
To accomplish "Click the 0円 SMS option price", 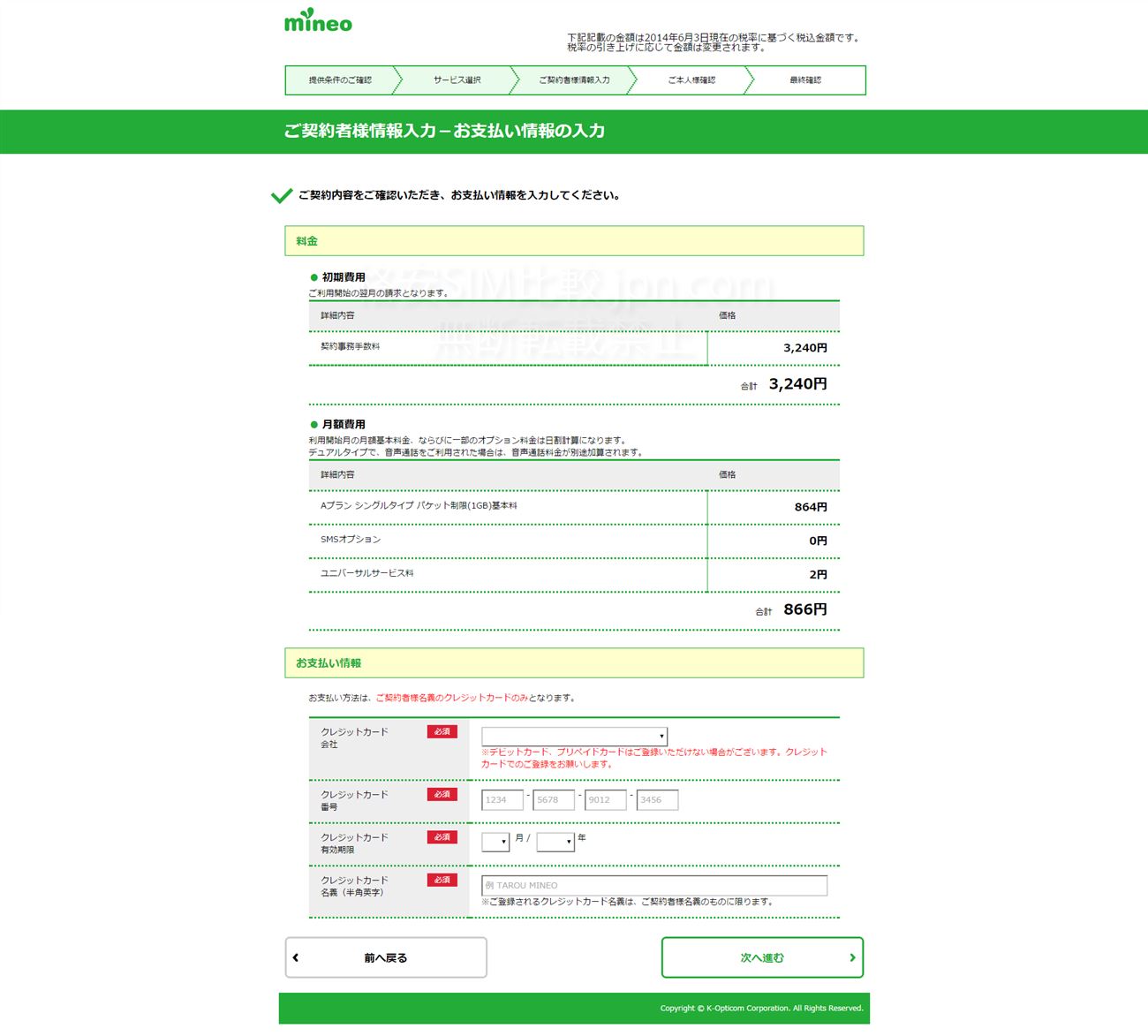I will click(x=819, y=541).
